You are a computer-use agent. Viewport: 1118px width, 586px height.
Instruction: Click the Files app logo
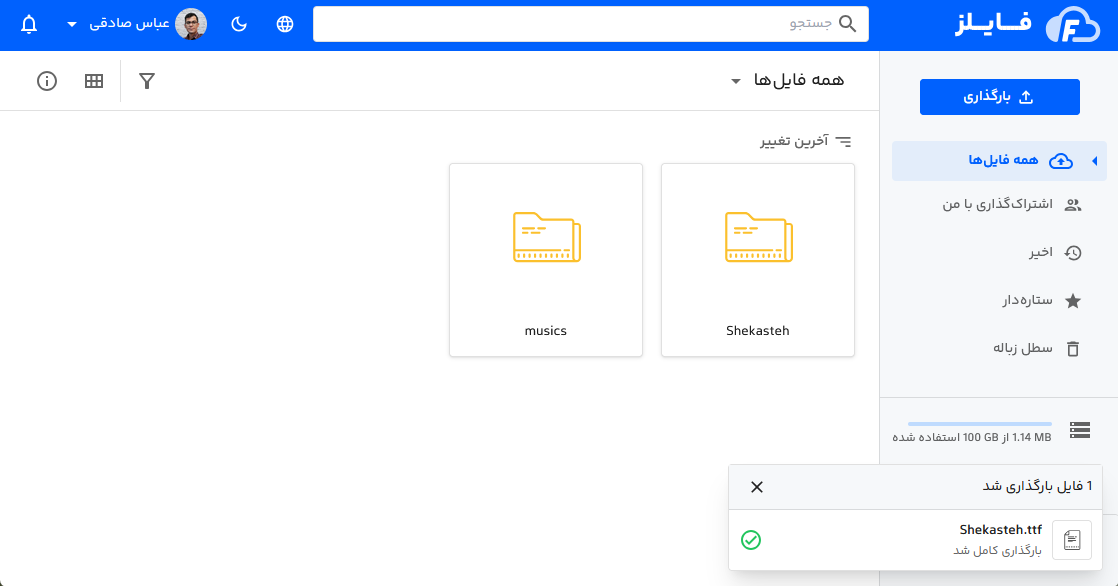pos(1072,24)
